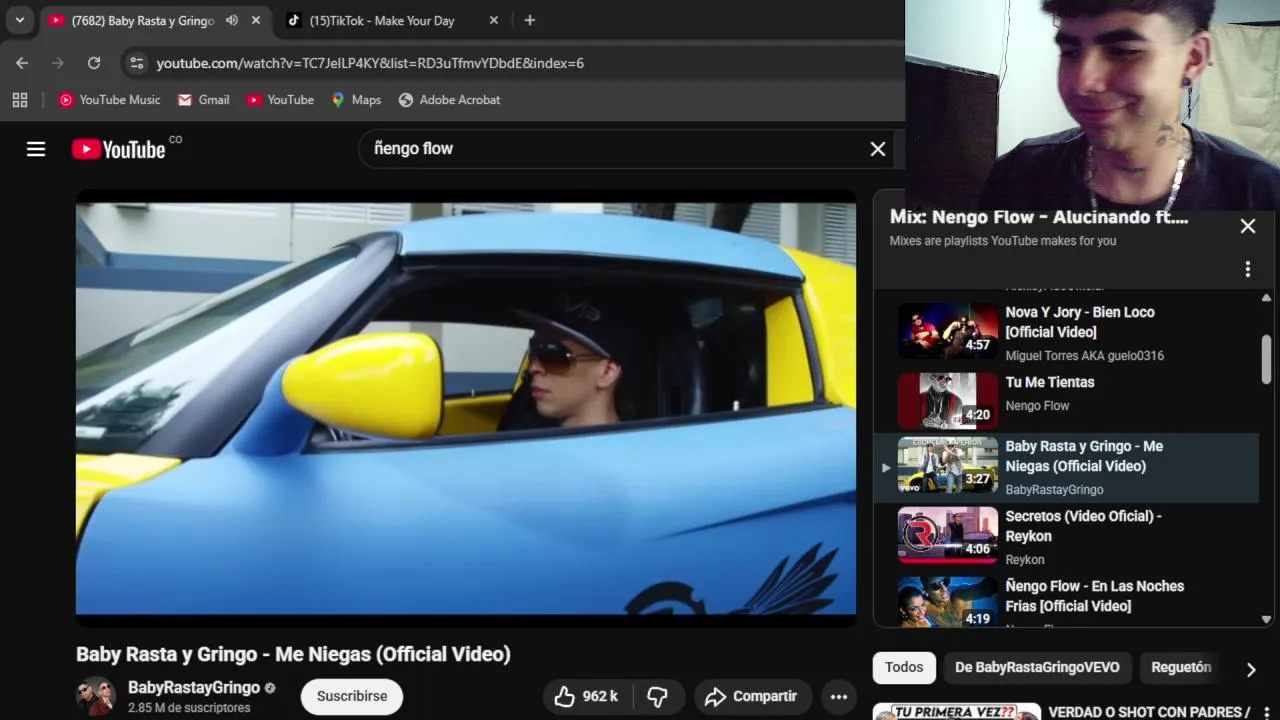Show more filter chips with right arrow

tap(1251, 669)
